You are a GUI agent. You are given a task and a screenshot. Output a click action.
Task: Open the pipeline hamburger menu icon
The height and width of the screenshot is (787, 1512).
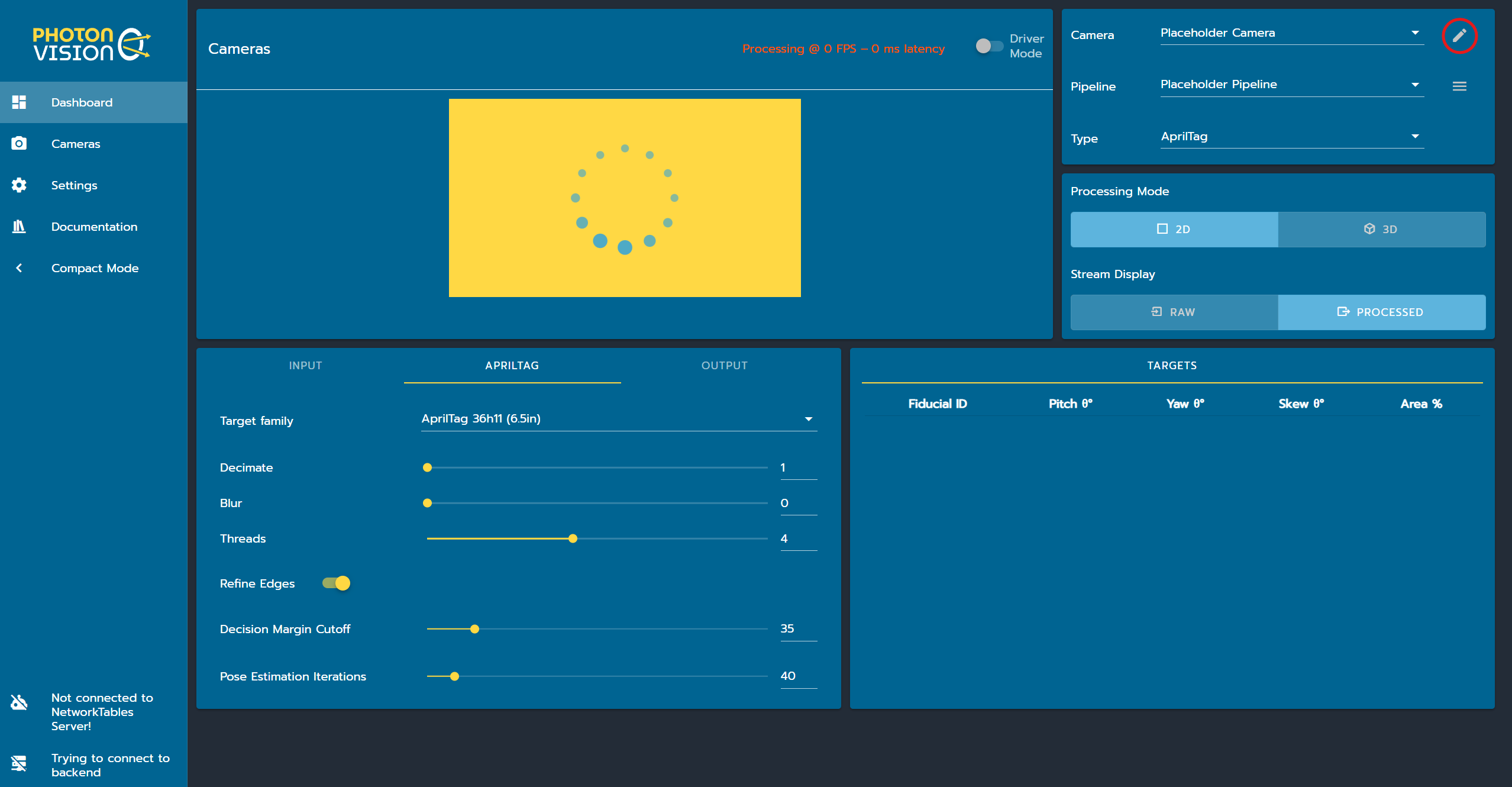click(x=1459, y=86)
